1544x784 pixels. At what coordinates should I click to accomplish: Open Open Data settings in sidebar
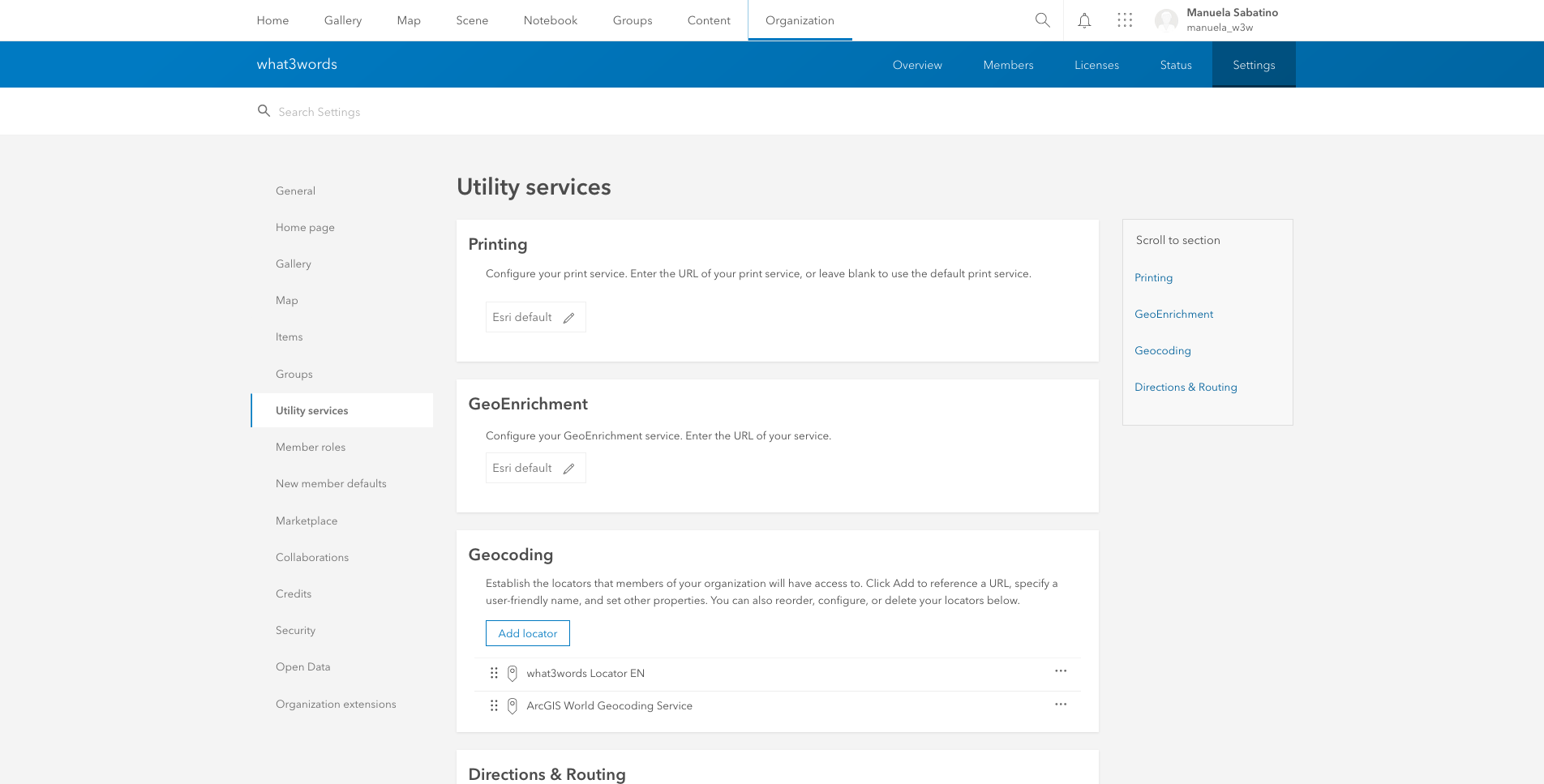302,667
